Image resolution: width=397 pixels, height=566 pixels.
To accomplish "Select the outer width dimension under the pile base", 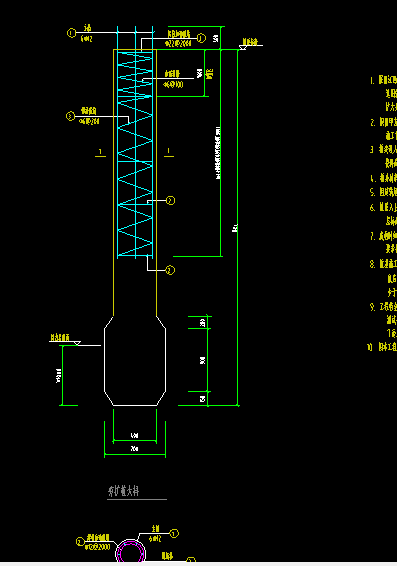I will 135,449.
